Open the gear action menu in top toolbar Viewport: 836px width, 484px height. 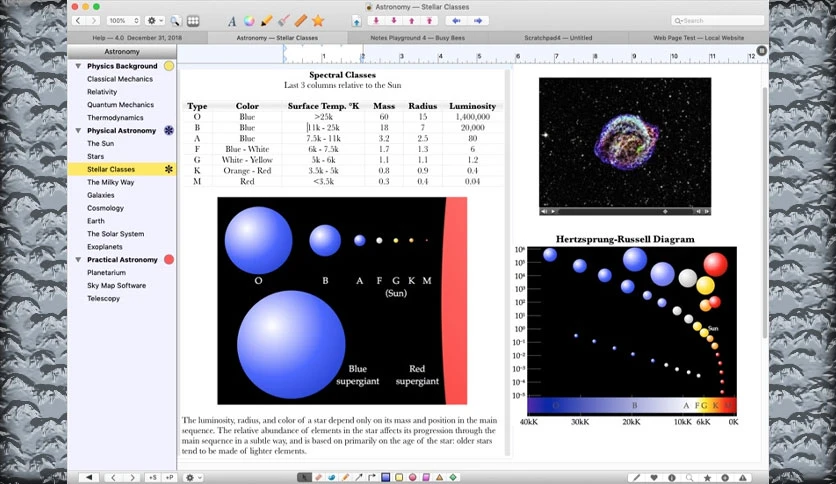(155, 20)
